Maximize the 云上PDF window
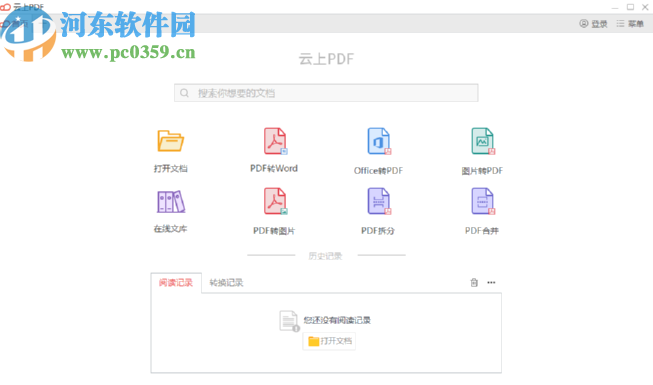The image size is (653, 385). point(631,7)
